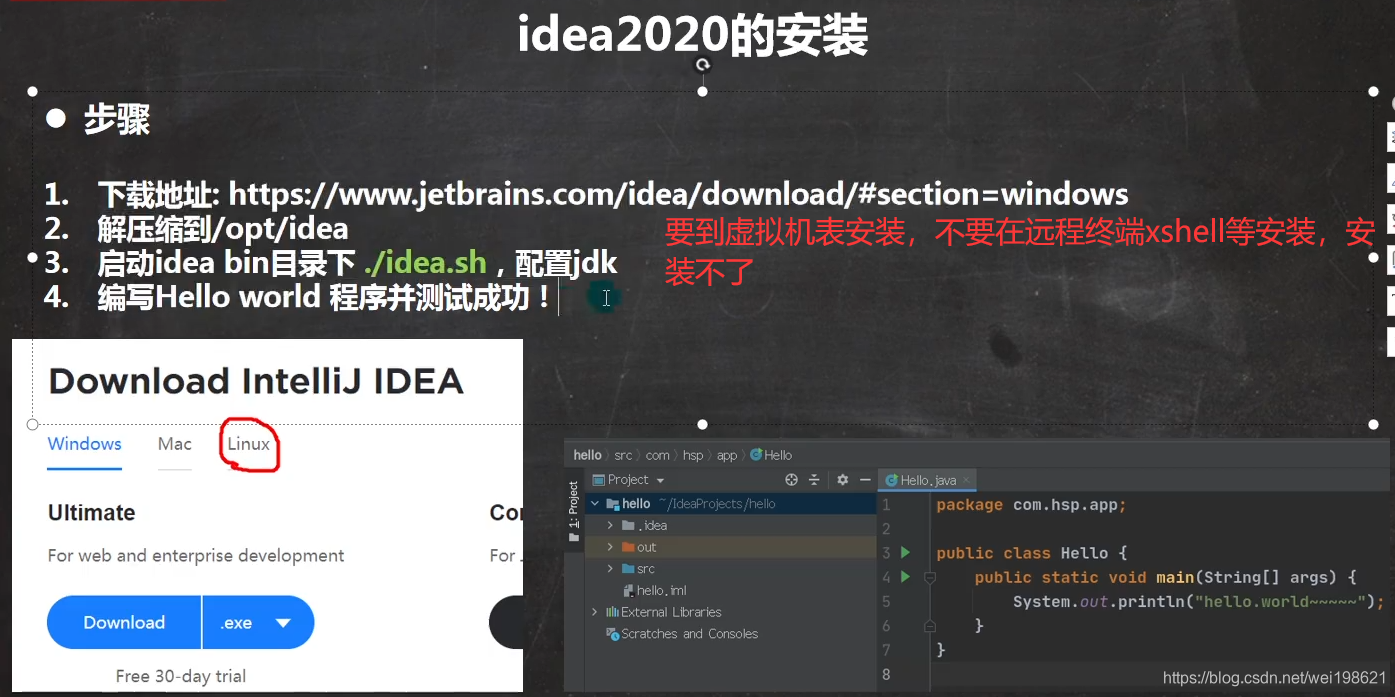Click 'Select Opened File' target icon in Project panel
Image resolution: width=1395 pixels, height=697 pixels.
792,480
